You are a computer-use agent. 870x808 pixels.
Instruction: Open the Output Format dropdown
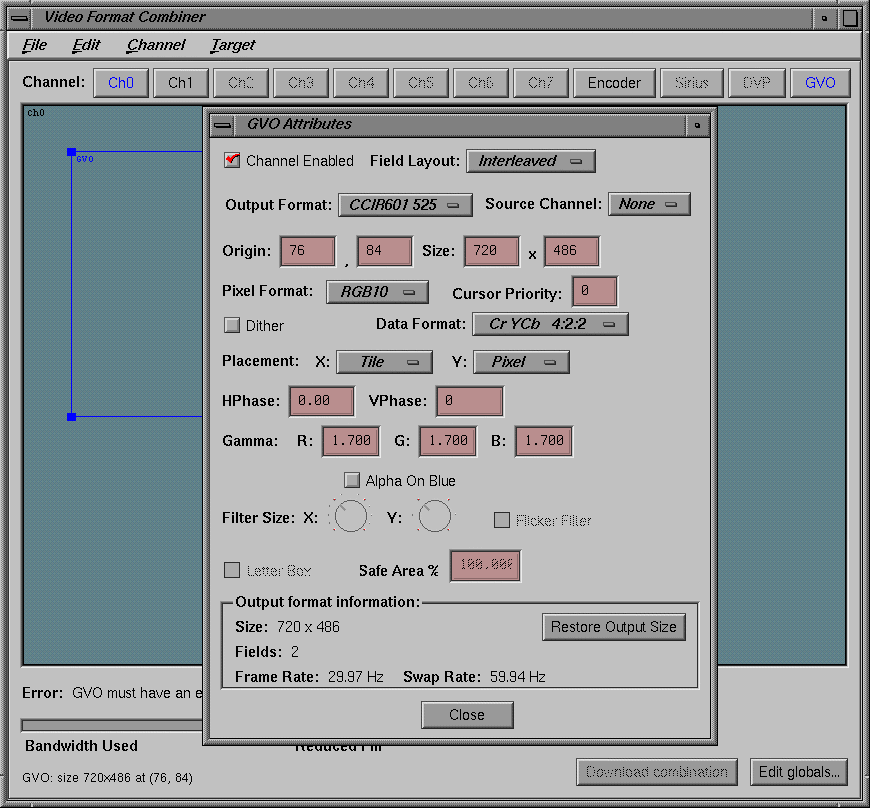404,204
